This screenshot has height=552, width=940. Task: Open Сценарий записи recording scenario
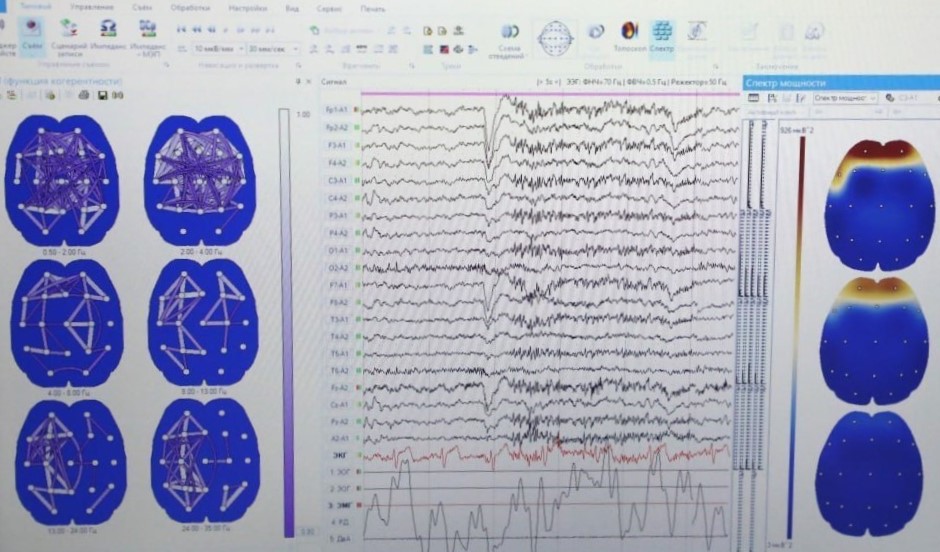70,37
